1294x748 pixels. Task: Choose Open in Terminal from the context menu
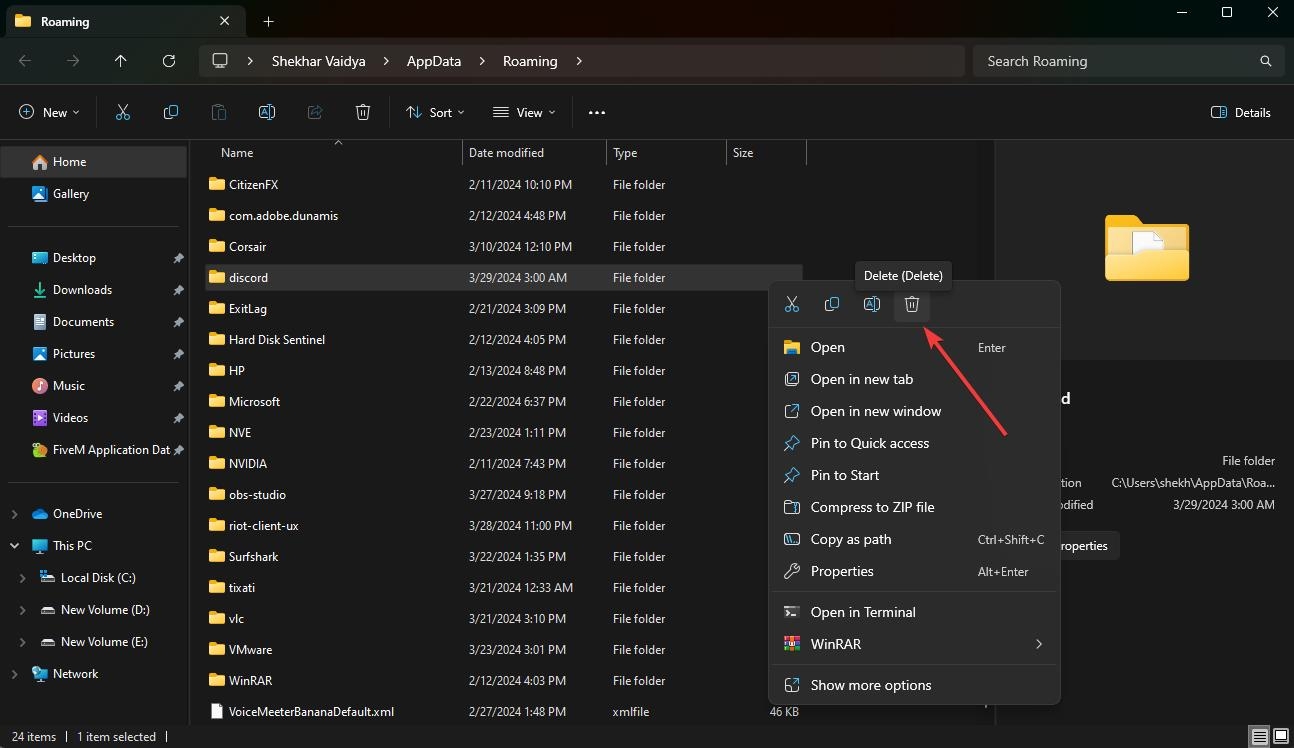point(863,611)
